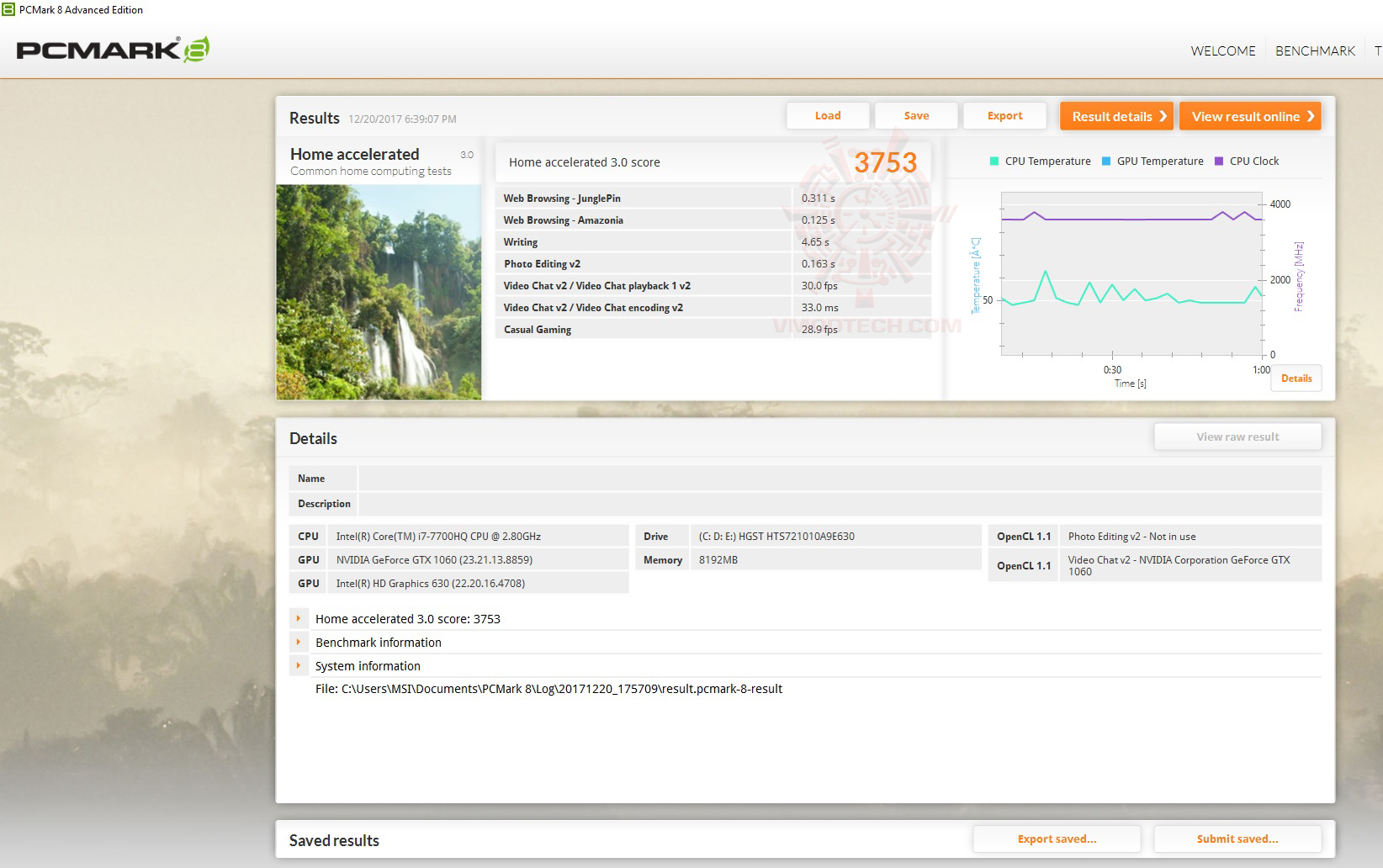Save the benchmark result
Image resolution: width=1383 pixels, height=868 pixels.
916,116
